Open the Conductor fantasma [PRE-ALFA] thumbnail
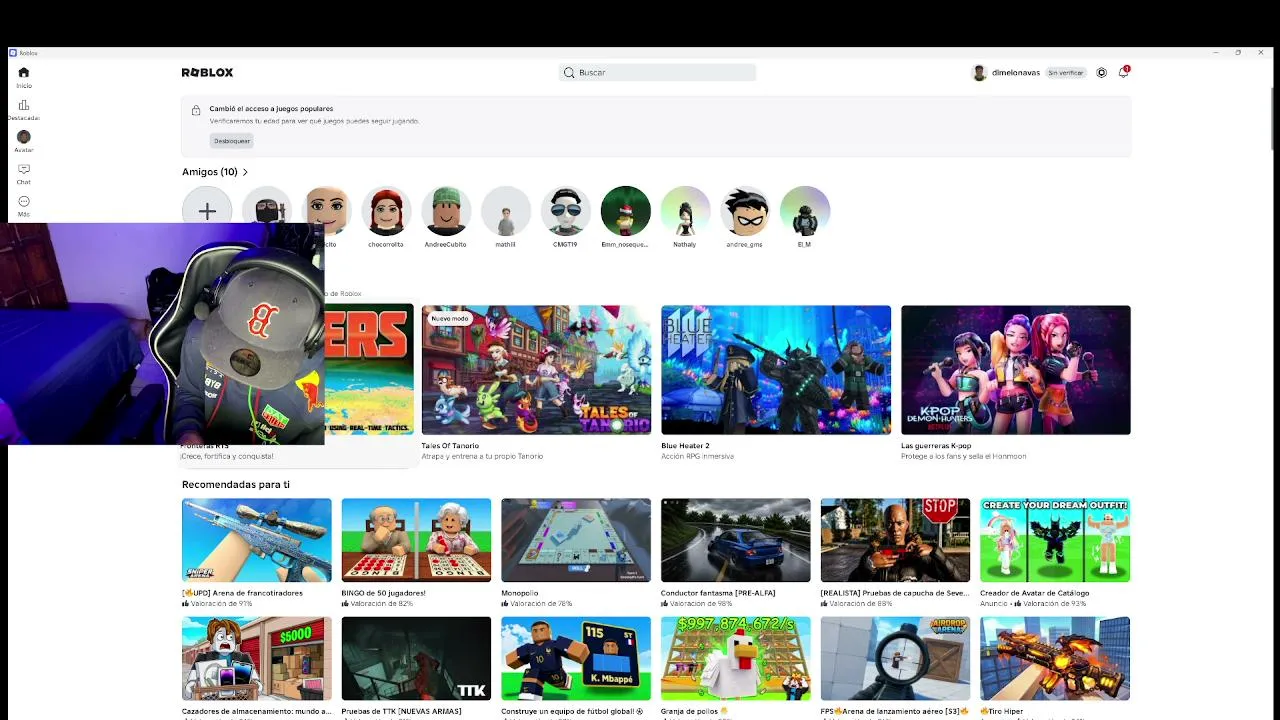The width and height of the screenshot is (1280, 720). tap(736, 540)
